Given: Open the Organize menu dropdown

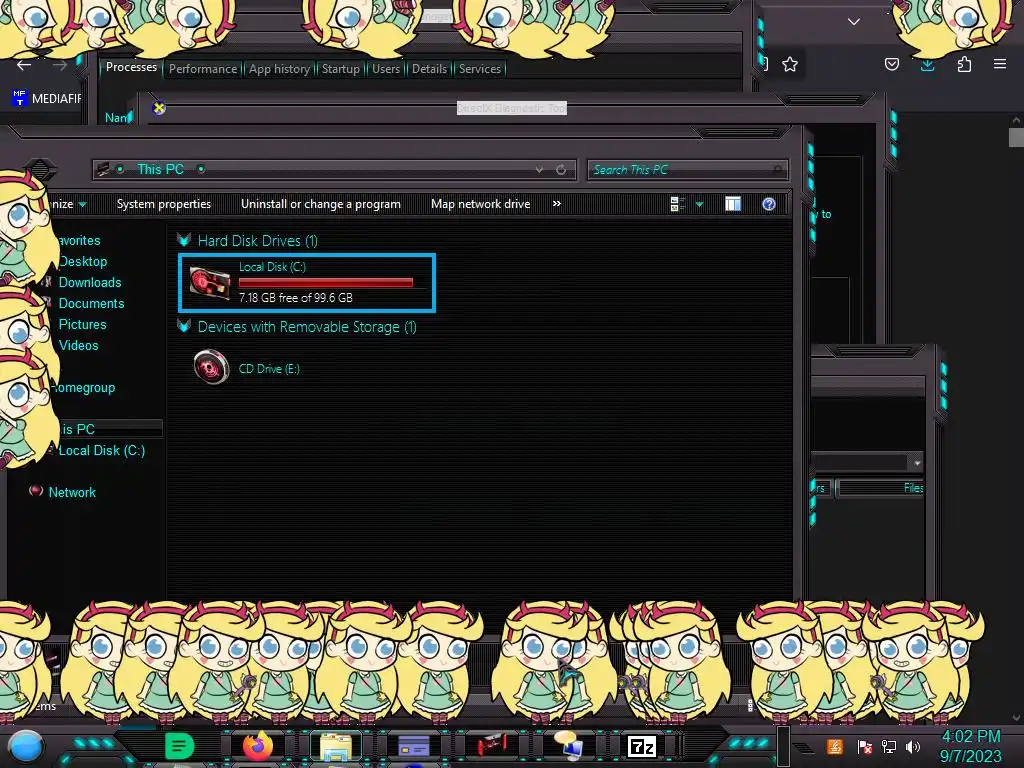Looking at the screenshot, I should 67,204.
